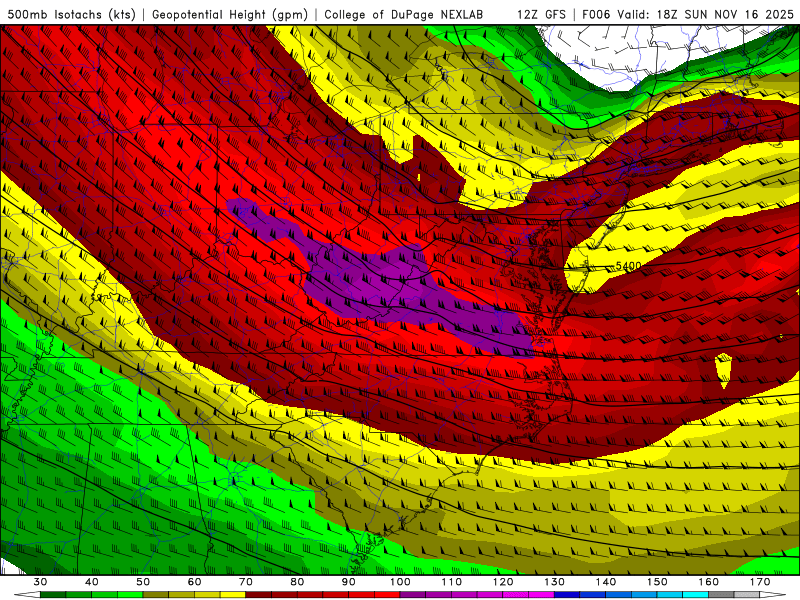Screen dimensions: 800x600
Task: Click the '70' legend value
Action: [x=246, y=582]
